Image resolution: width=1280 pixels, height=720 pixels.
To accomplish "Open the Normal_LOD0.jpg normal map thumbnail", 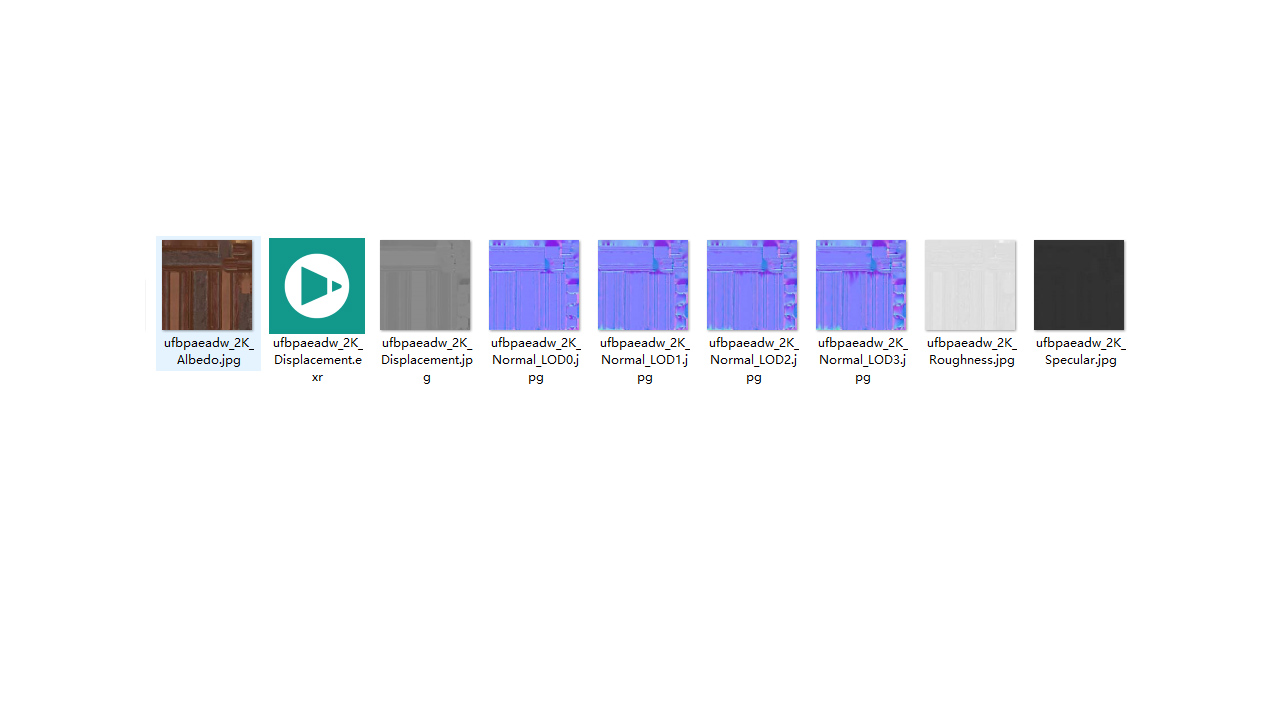I will (x=534, y=285).
